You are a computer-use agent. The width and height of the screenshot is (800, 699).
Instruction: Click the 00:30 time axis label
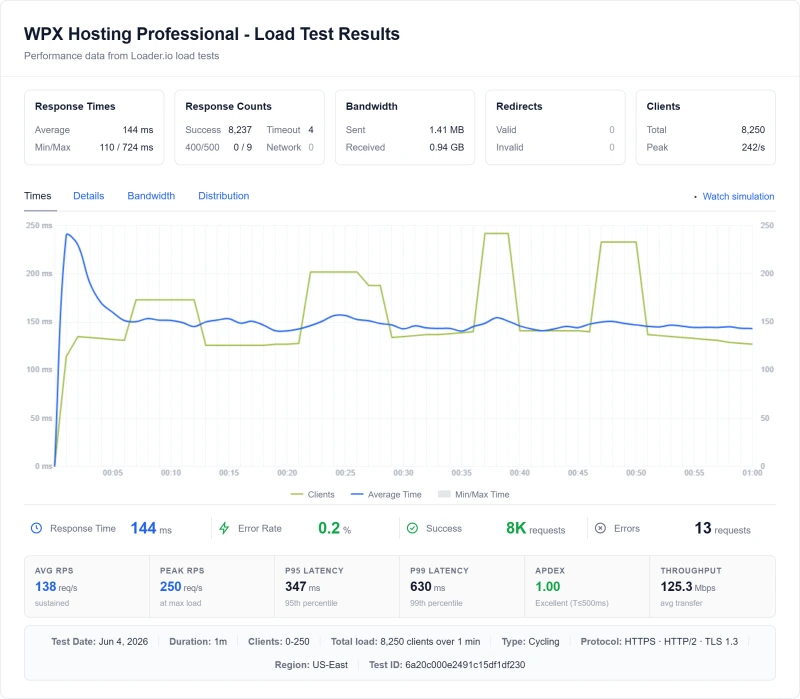point(403,473)
